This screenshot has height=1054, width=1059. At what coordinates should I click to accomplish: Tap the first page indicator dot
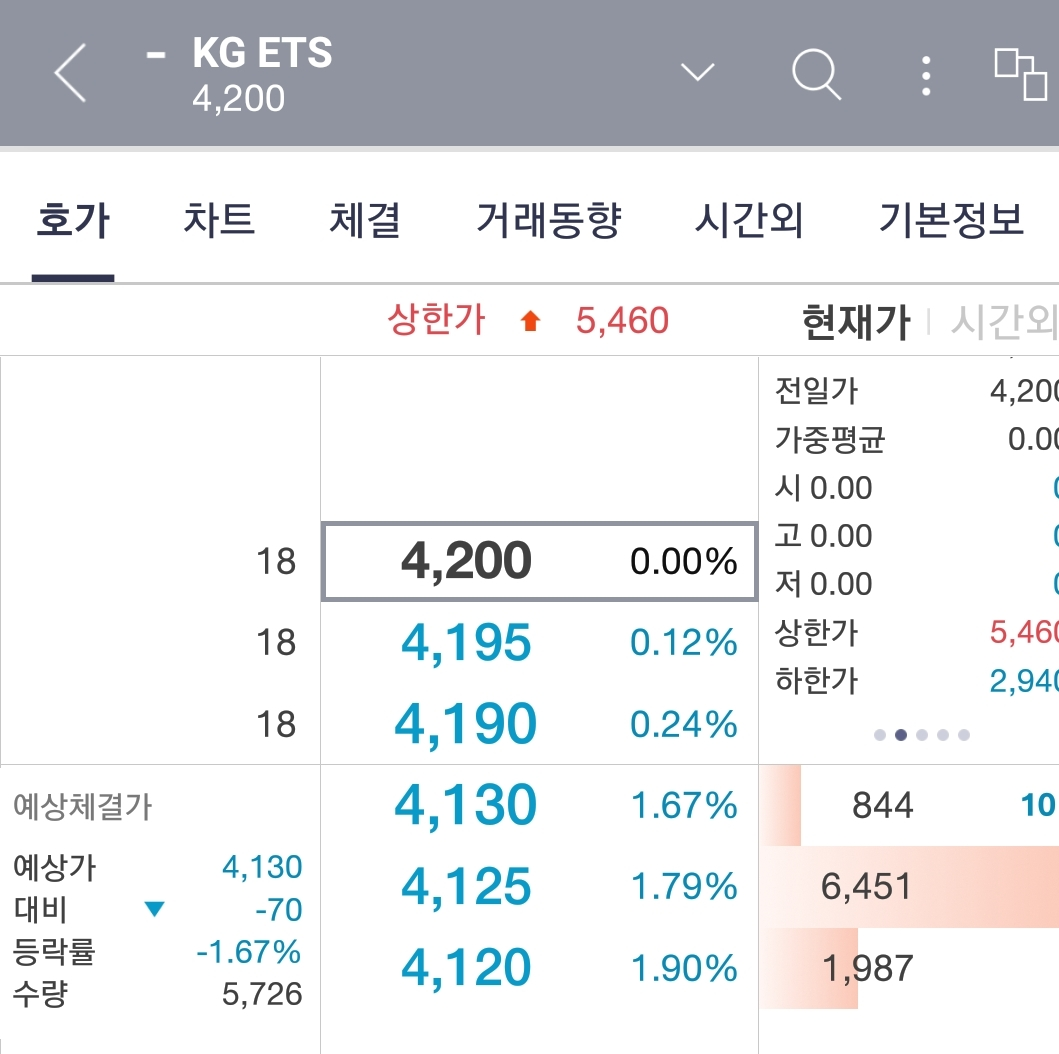coord(879,735)
